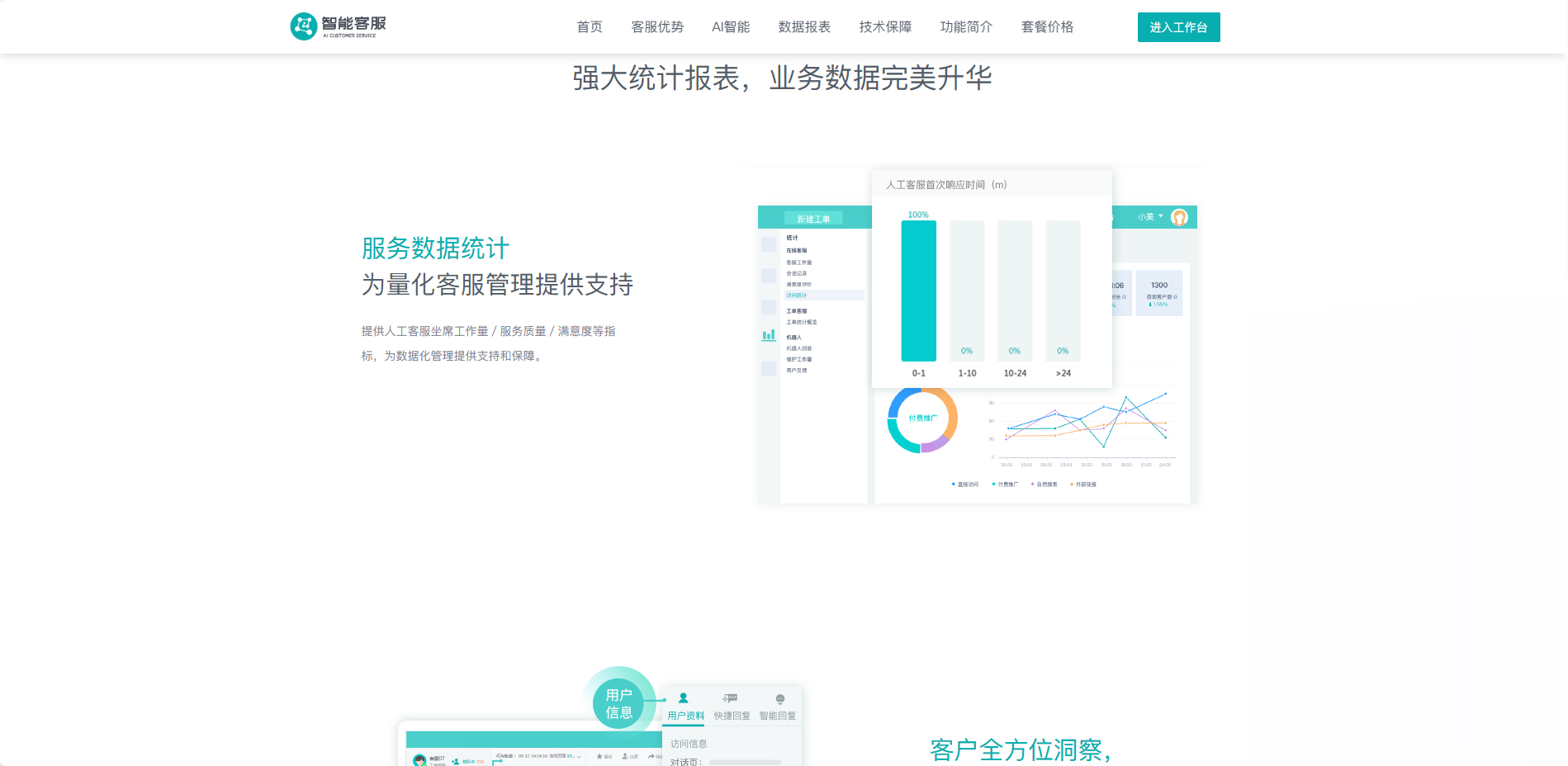Go to 客服优势 in the navigation bar

click(657, 27)
